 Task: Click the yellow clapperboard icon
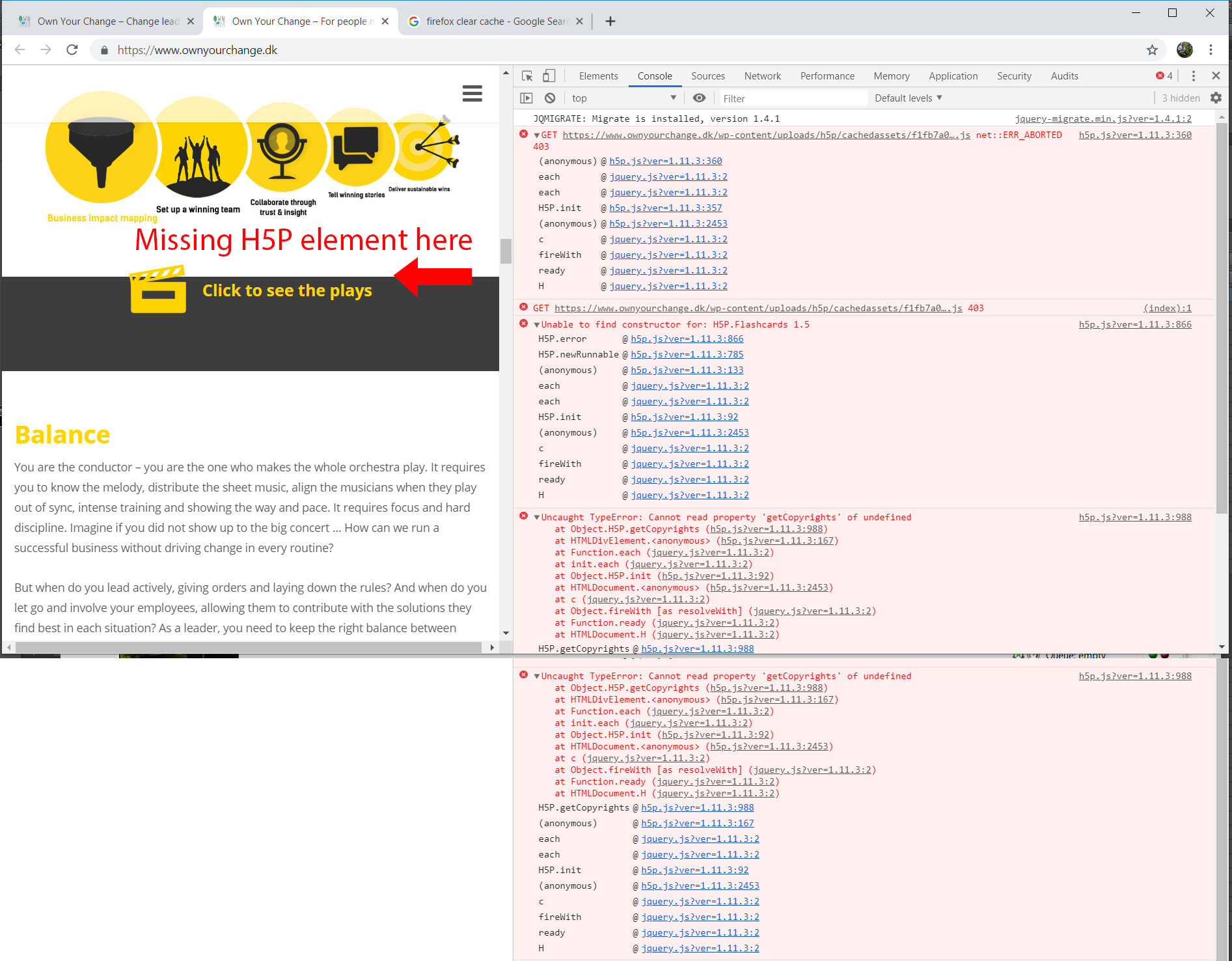[x=157, y=289]
